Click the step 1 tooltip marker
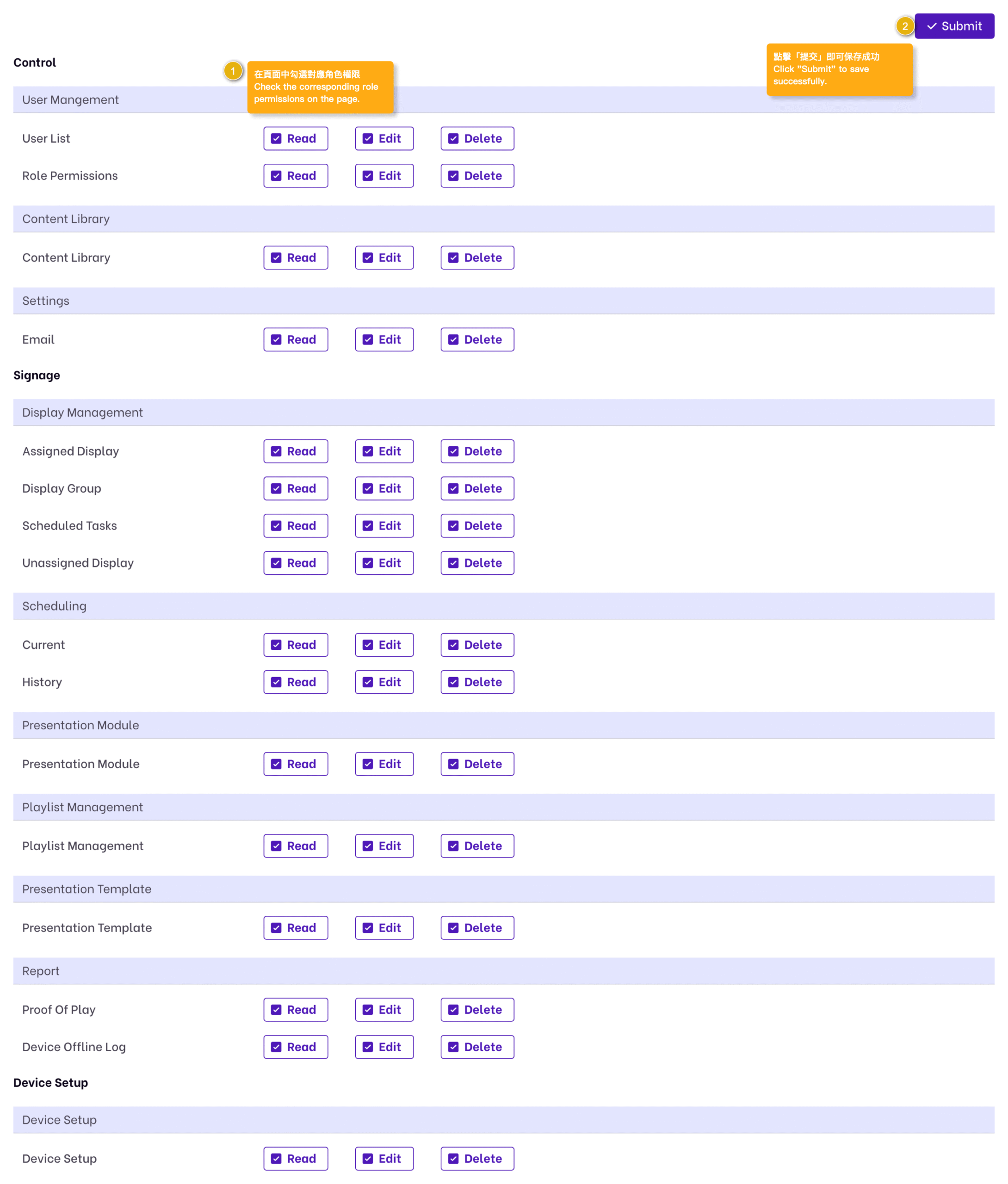 [233, 71]
